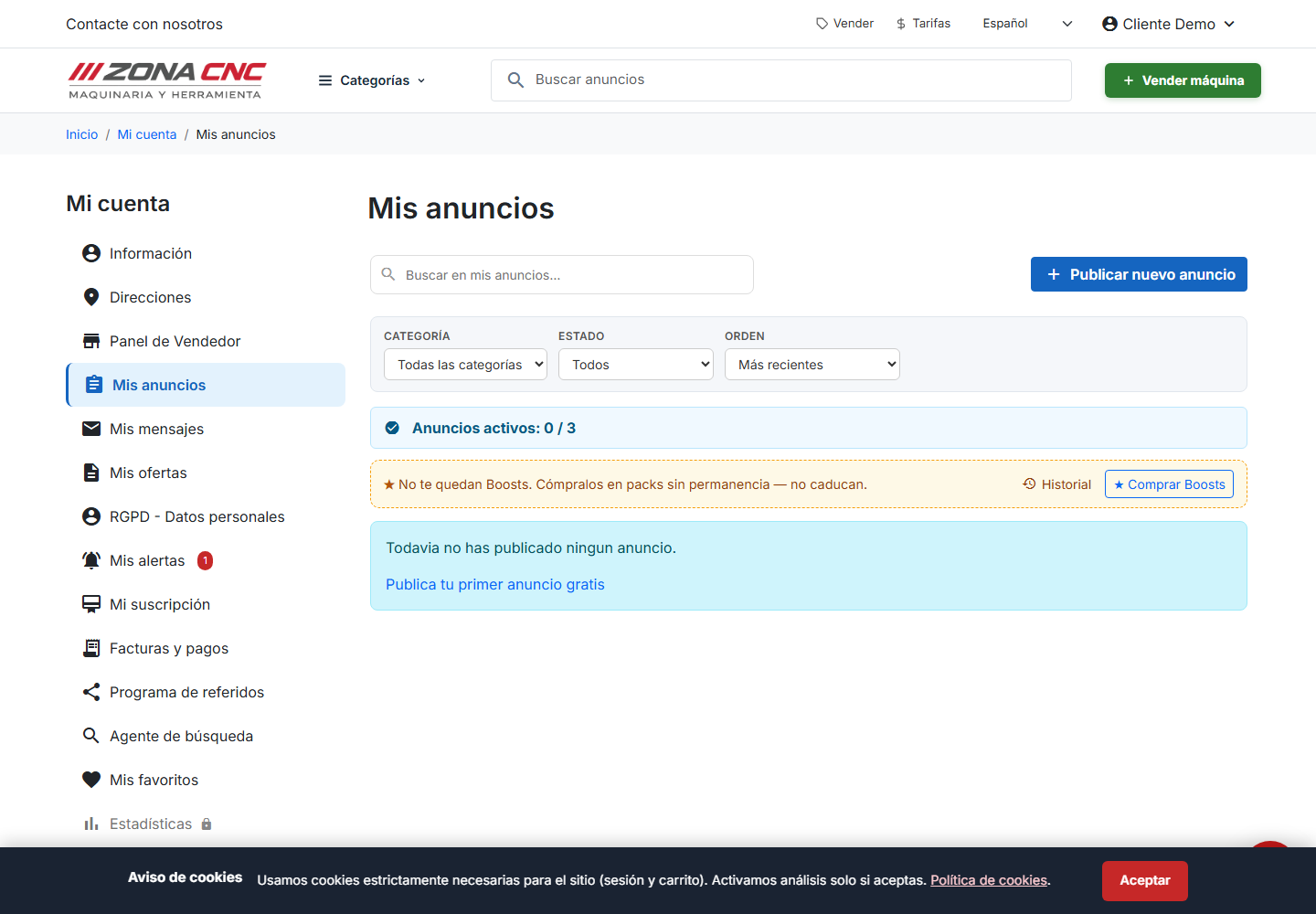Click the Información person icon
This screenshot has height=914, width=1316.
[x=91, y=253]
